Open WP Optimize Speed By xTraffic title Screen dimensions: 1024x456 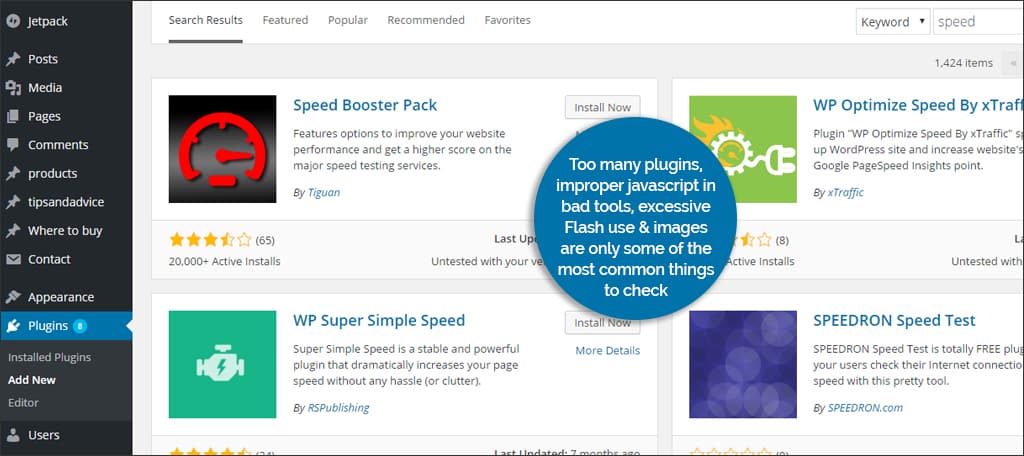(918, 105)
